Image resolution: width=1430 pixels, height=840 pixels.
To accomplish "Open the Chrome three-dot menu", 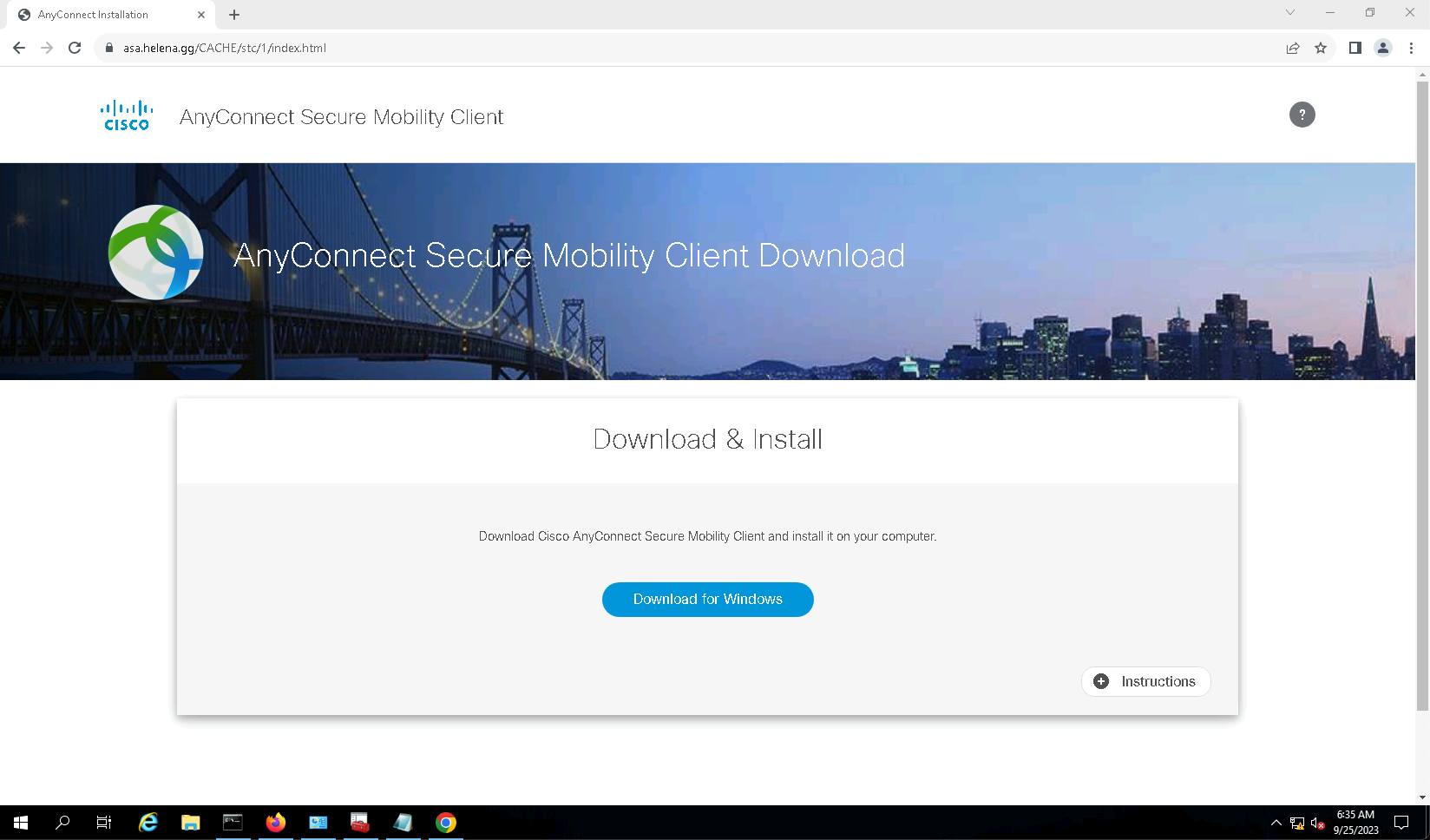I will pyautogui.click(x=1412, y=48).
